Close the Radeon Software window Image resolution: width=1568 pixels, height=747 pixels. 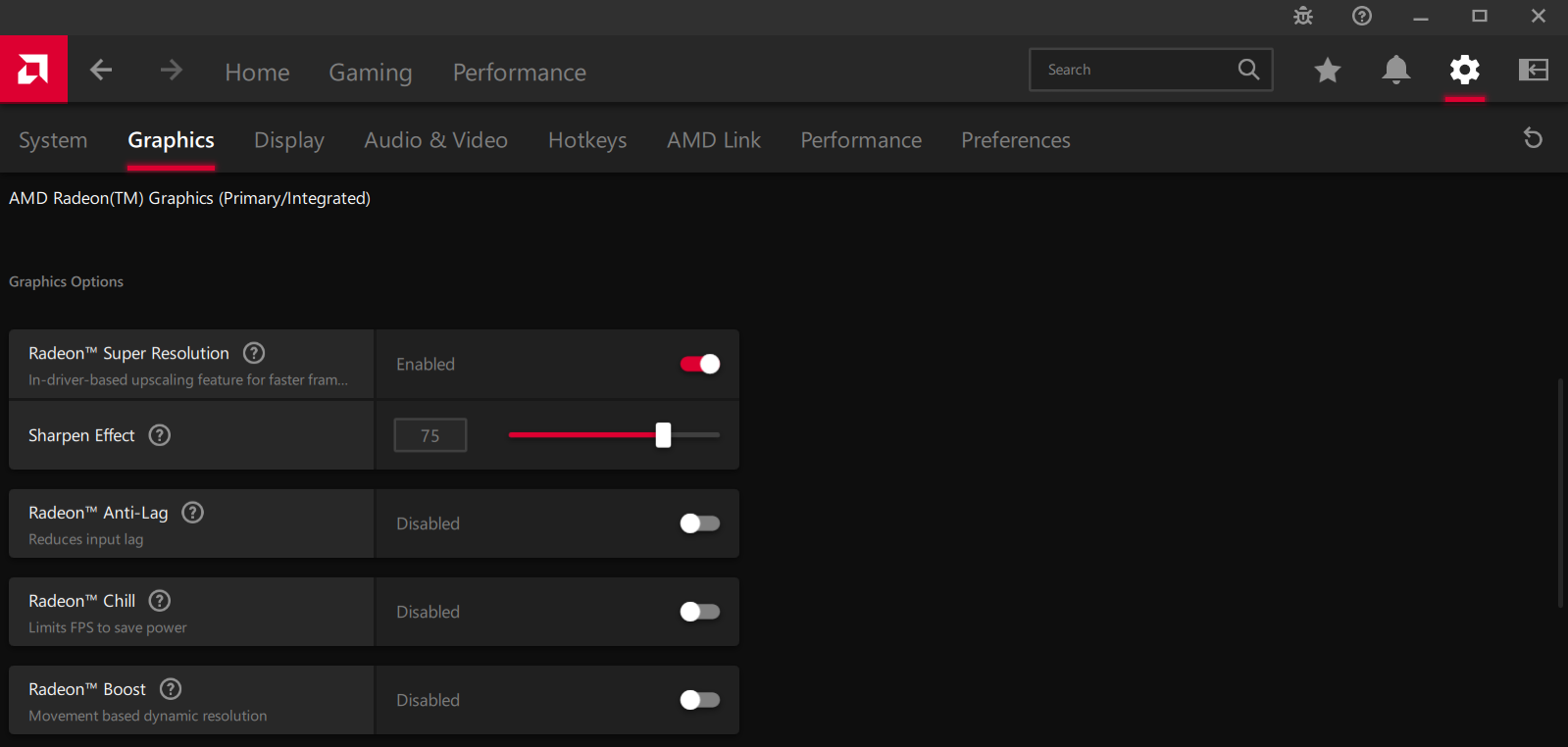[x=1539, y=16]
